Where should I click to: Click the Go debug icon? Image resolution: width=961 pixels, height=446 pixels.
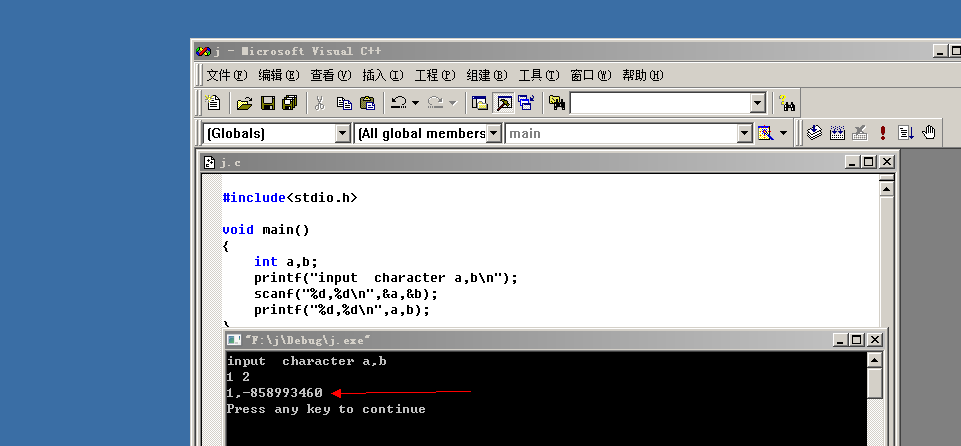906,132
